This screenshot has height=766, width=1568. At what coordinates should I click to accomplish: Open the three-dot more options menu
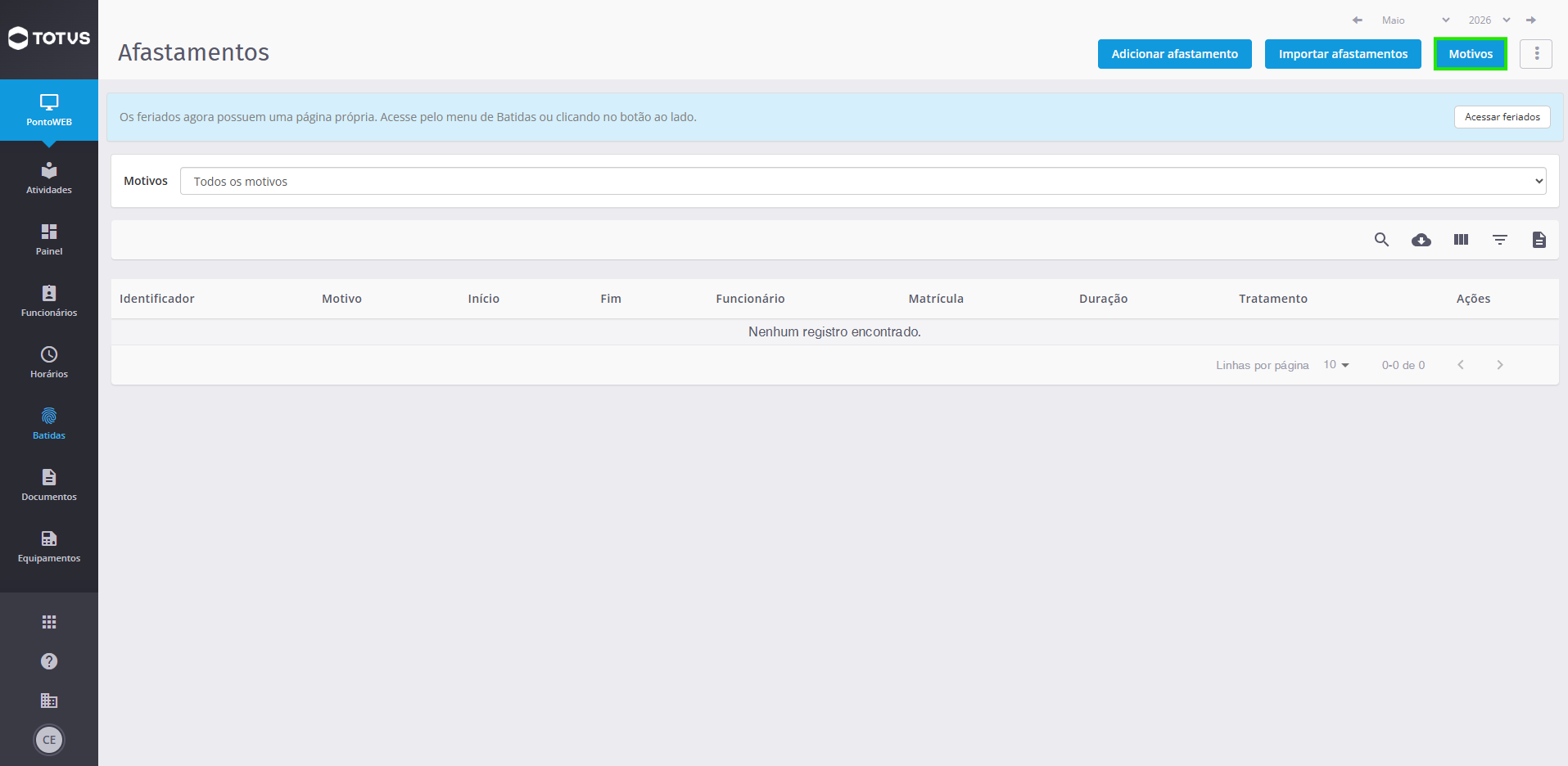[1536, 54]
